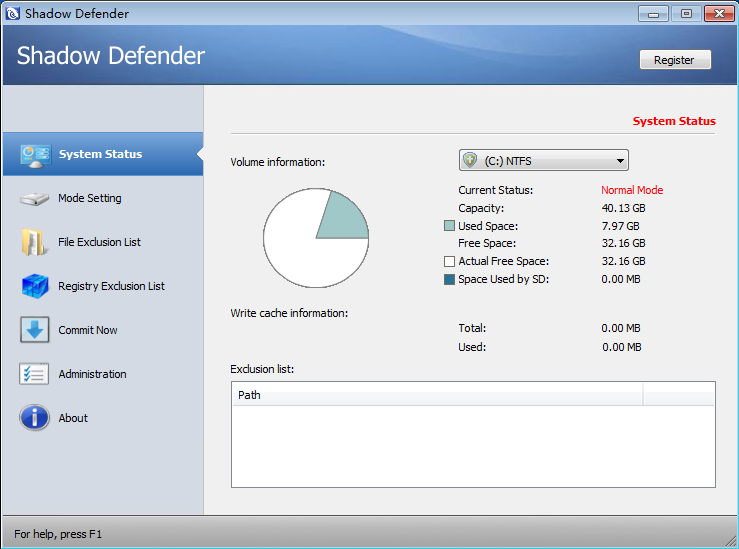Click the File Exclusion List folder icon
Screen dimensions: 739x549
(34, 242)
